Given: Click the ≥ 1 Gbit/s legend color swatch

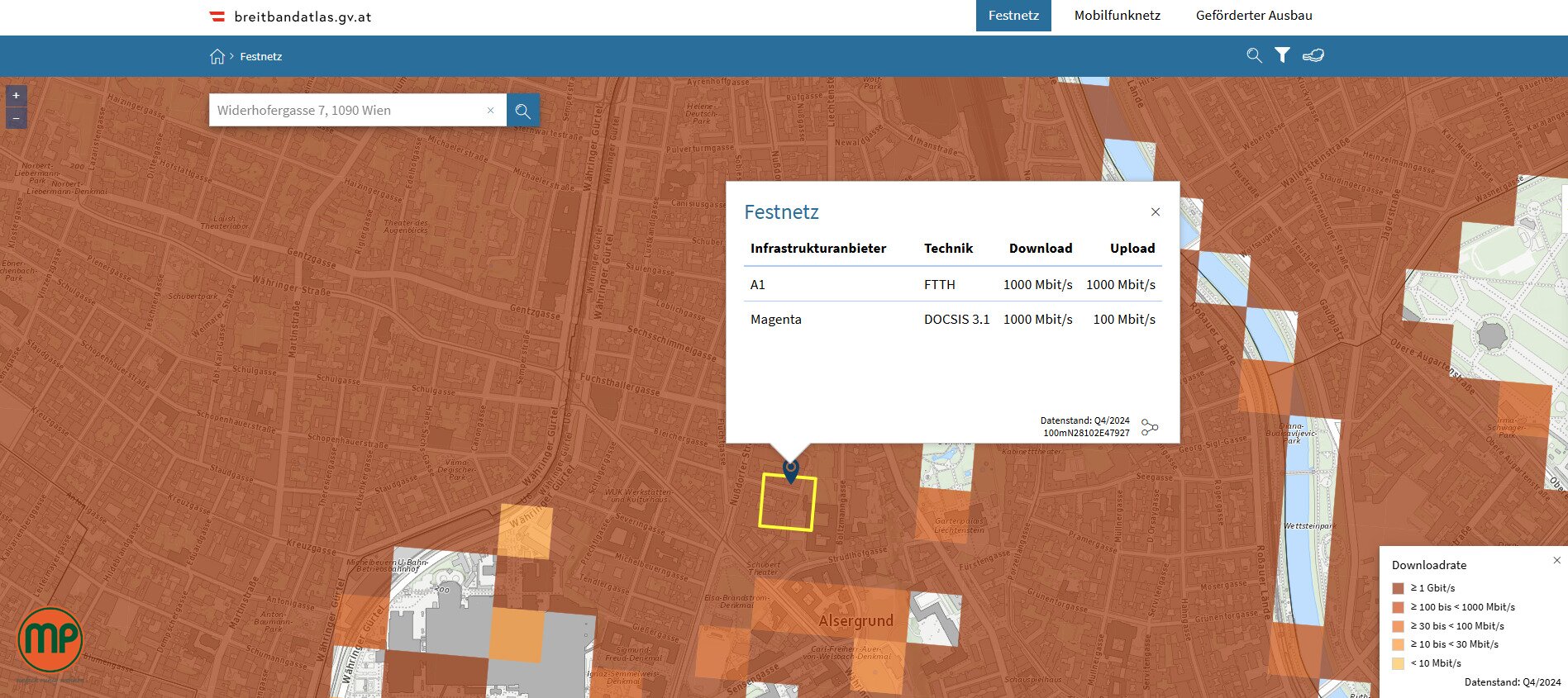Looking at the screenshot, I should click(x=1399, y=588).
